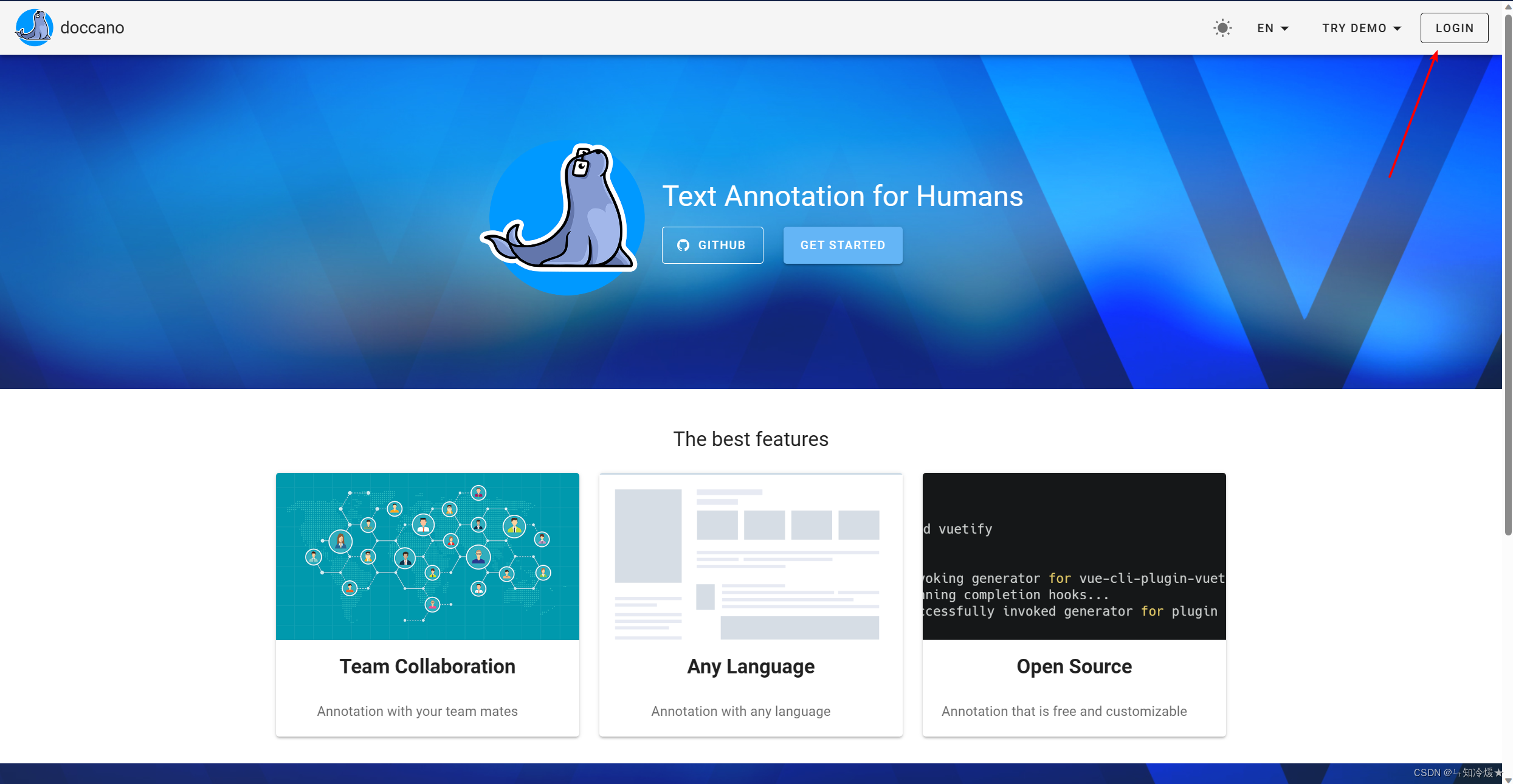Open the EN language dropdown
This screenshot has height=784, width=1513.
[1272, 28]
